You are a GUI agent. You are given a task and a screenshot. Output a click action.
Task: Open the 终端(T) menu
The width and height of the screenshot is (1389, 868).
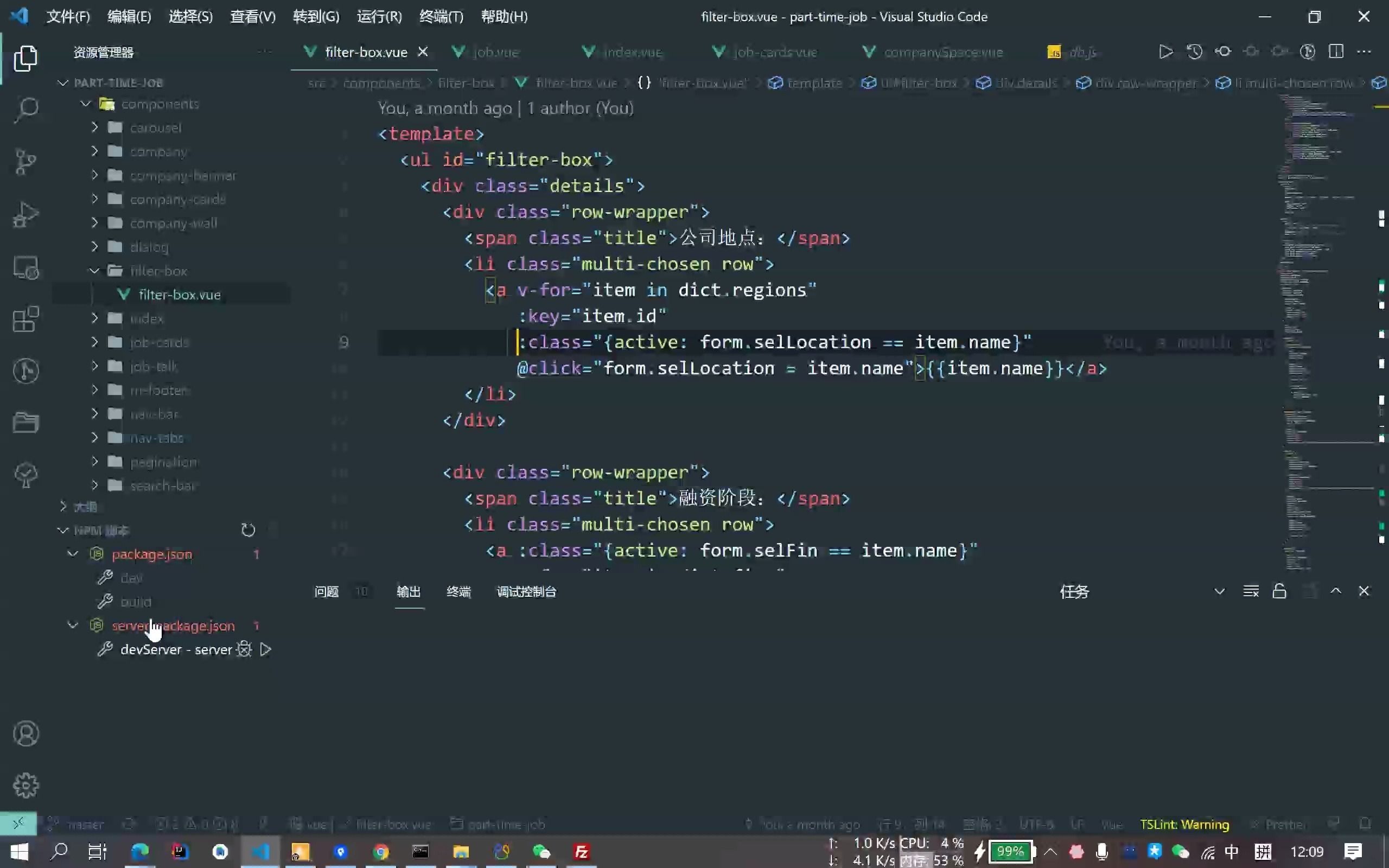click(x=441, y=17)
